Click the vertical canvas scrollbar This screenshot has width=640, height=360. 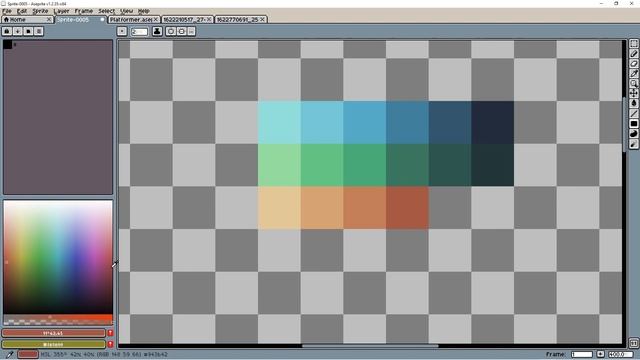pos(624,124)
